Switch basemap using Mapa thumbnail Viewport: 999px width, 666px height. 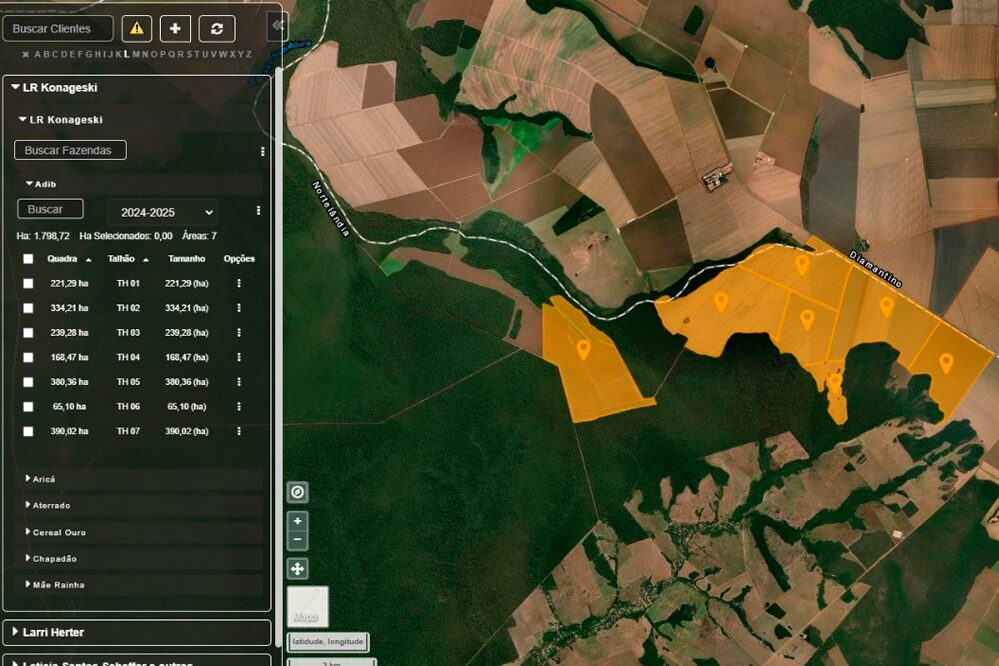pyautogui.click(x=308, y=606)
